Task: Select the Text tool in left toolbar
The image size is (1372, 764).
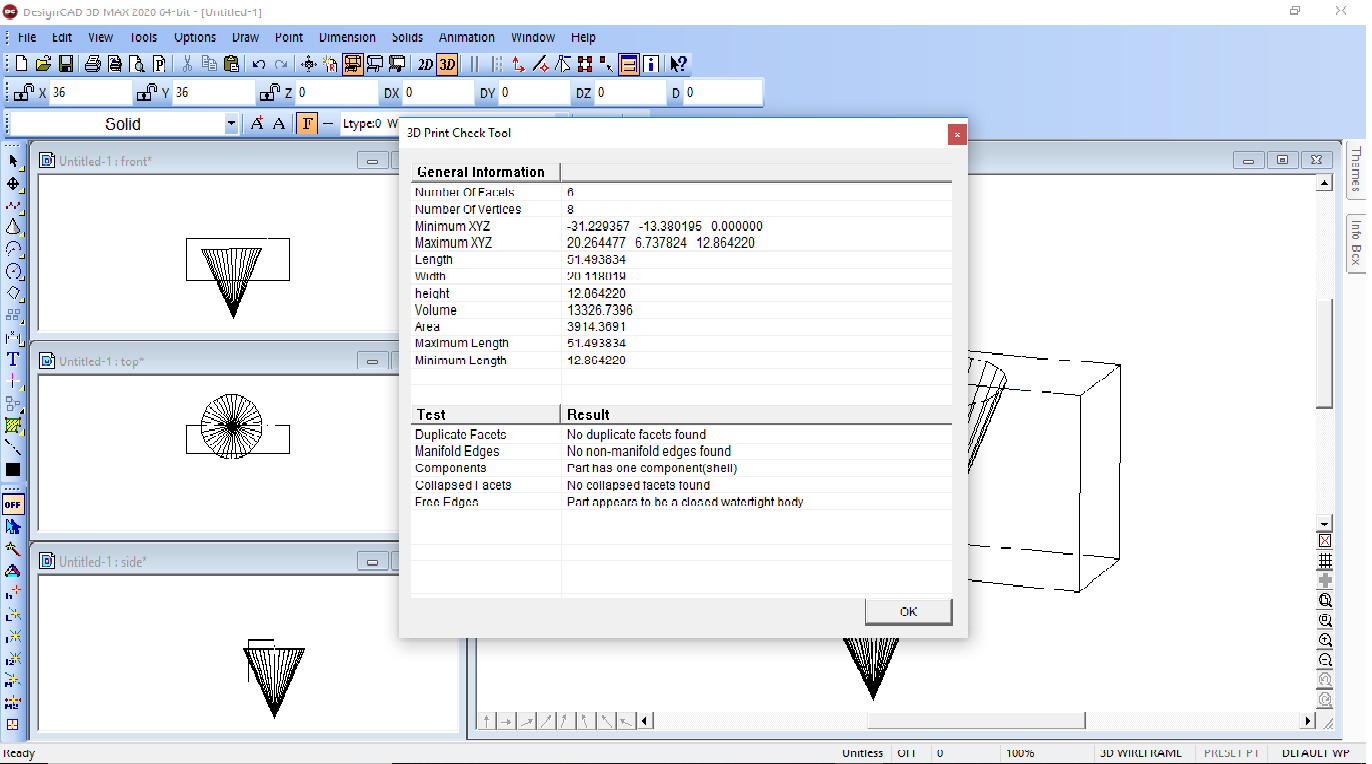Action: click(12, 358)
